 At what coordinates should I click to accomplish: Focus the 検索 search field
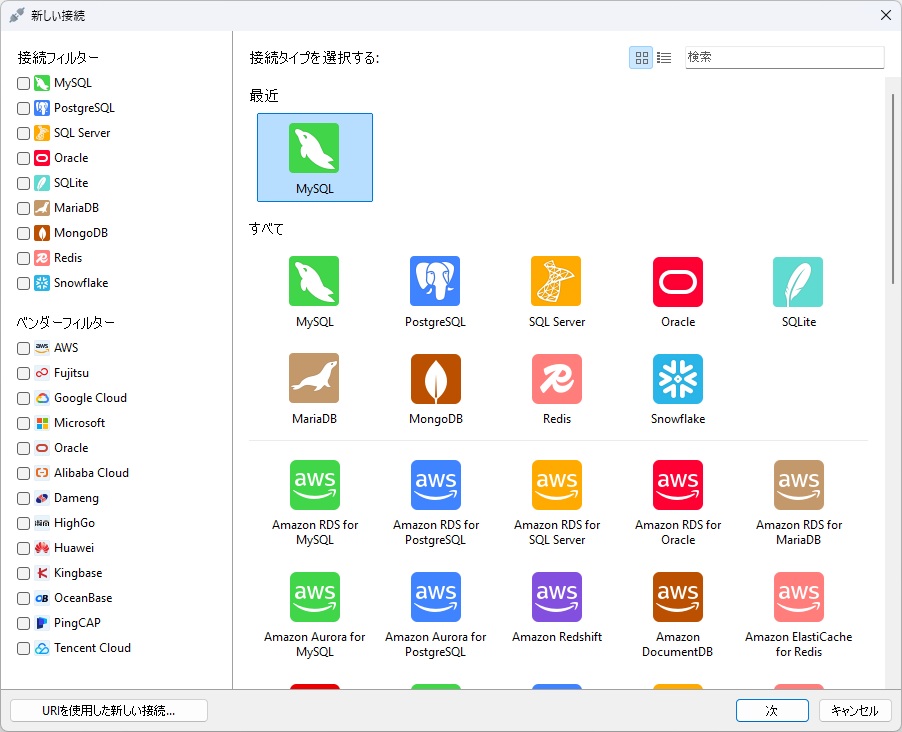[x=784, y=57]
